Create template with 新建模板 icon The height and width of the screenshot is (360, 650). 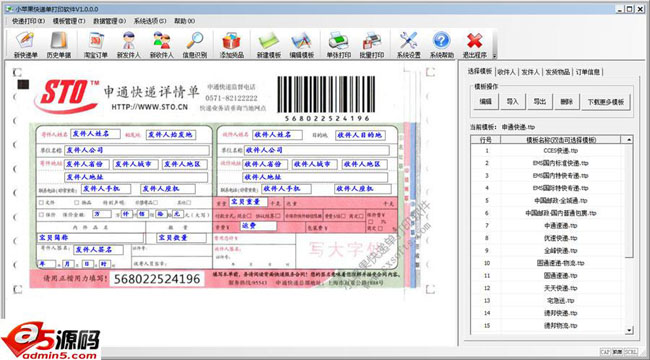pos(269,45)
